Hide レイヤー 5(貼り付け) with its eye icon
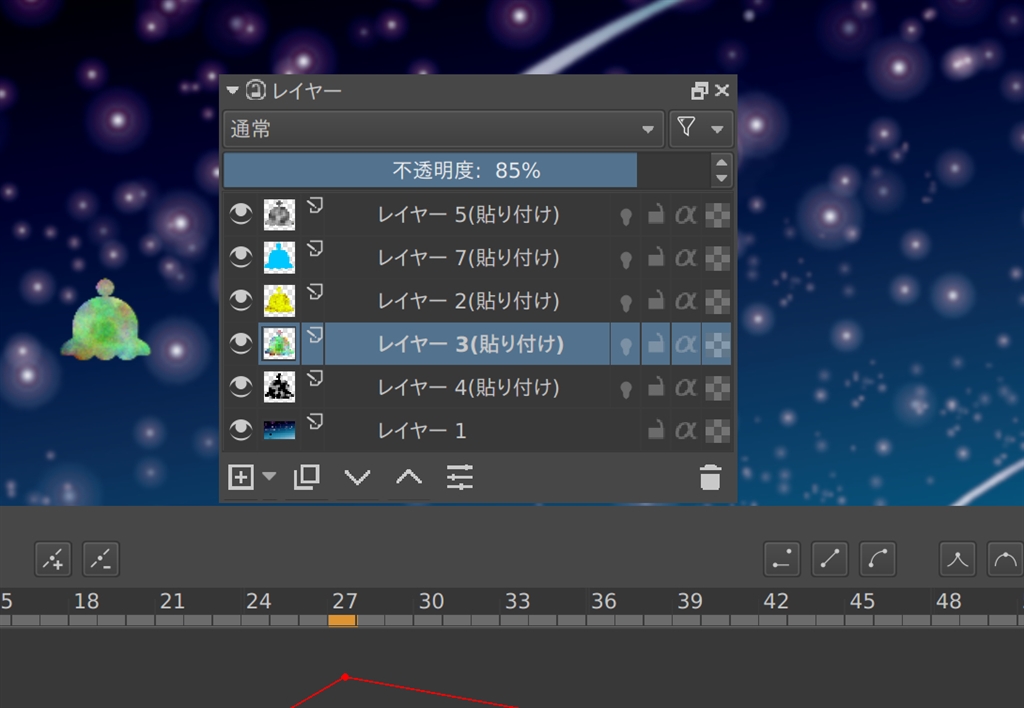 [240, 214]
